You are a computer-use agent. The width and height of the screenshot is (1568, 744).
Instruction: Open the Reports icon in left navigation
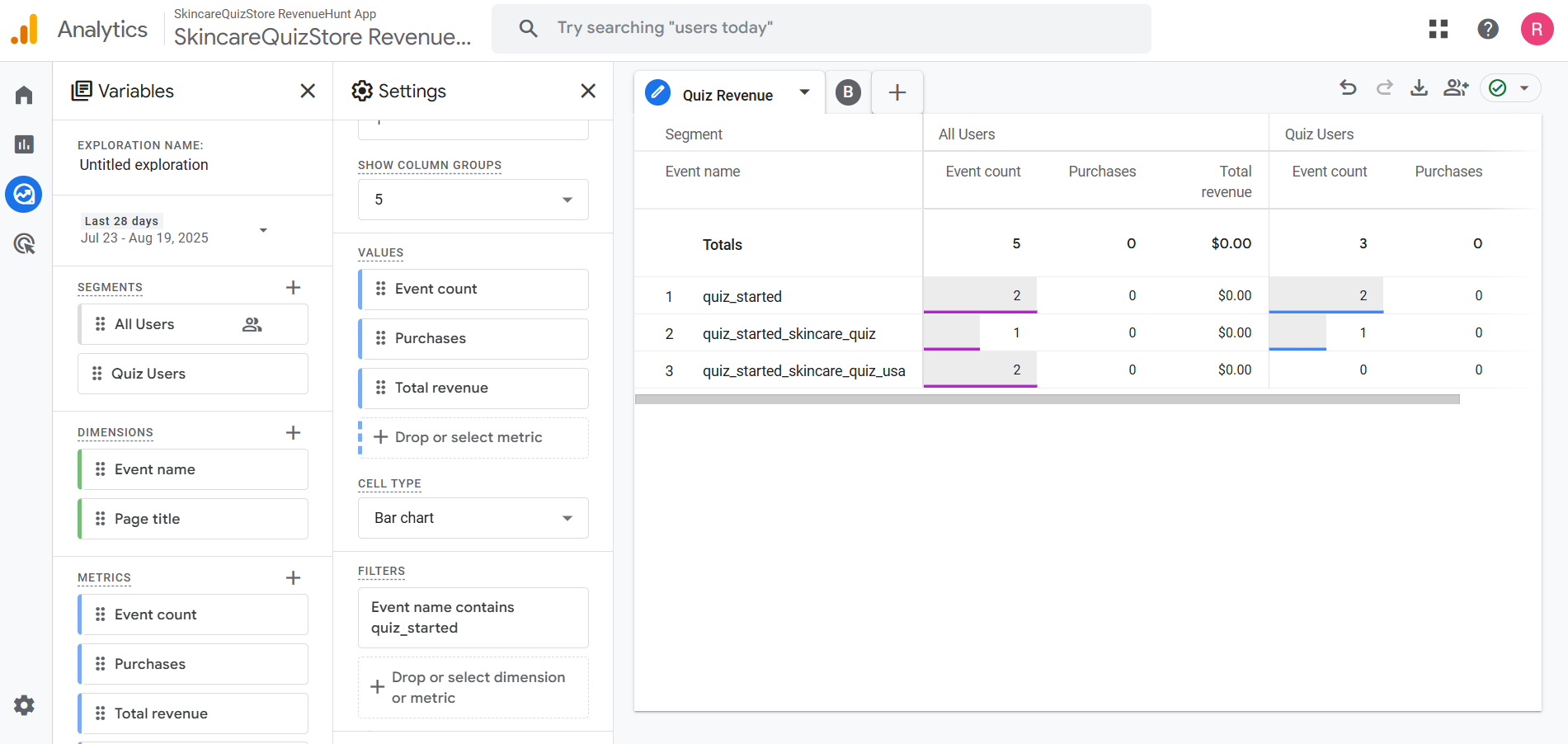[x=24, y=144]
